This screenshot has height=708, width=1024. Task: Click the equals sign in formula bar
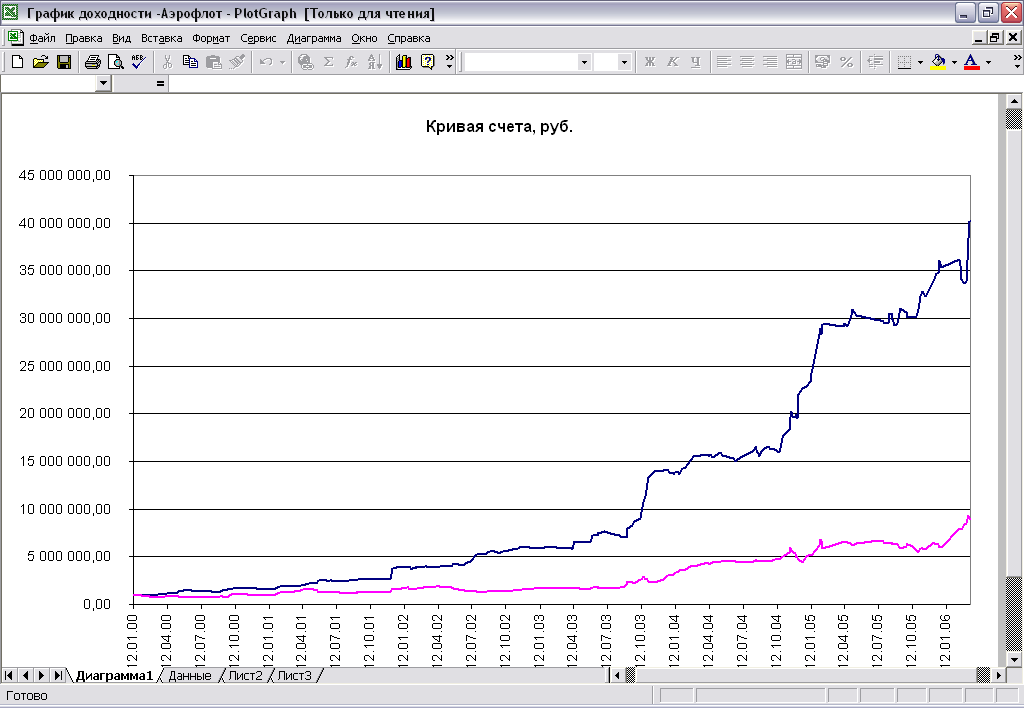pos(160,84)
